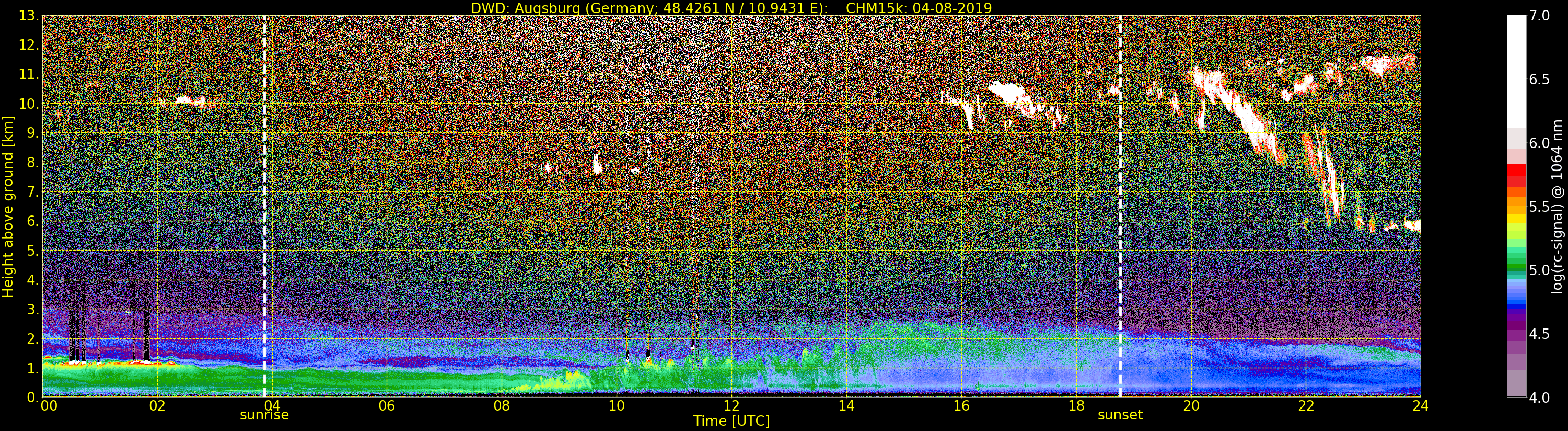
Task: Select the 24 tick on the time axis
Action: 1421,406
